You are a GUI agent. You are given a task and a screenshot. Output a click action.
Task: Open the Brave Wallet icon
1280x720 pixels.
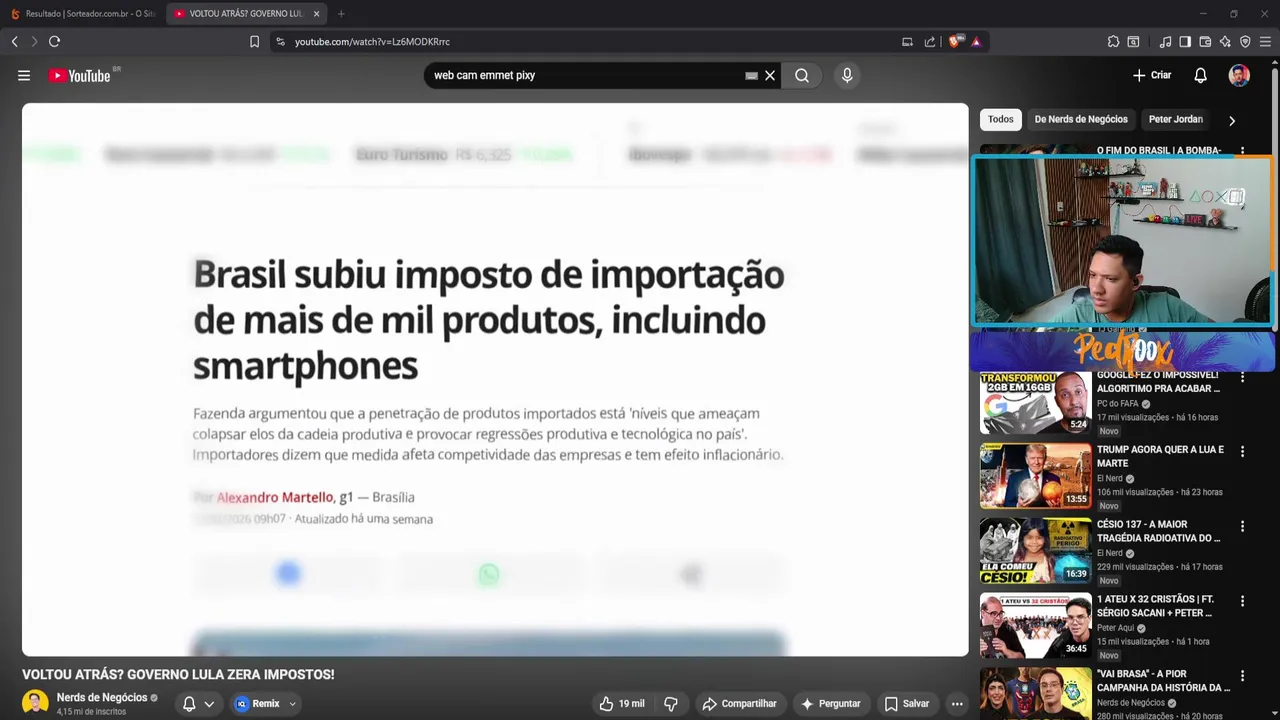[1205, 42]
